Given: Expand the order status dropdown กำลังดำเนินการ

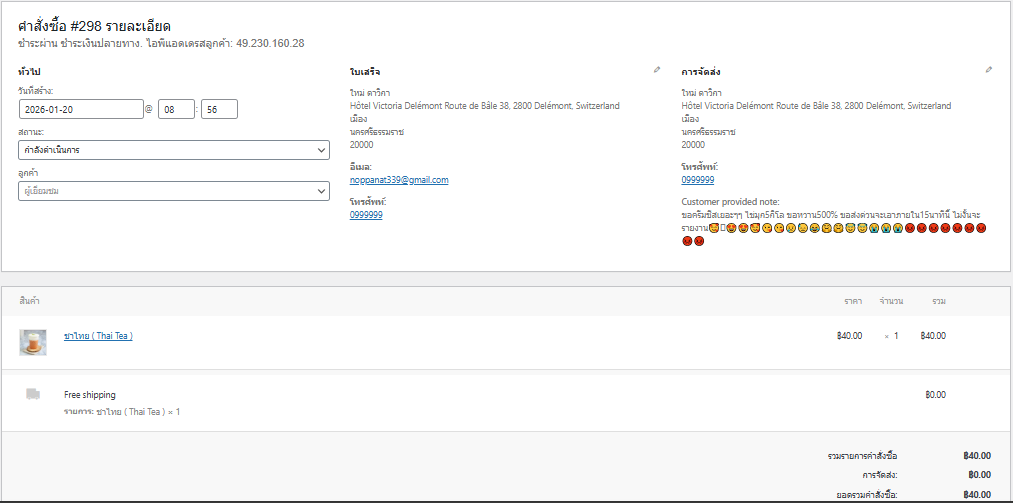Looking at the screenshot, I should point(173,150).
